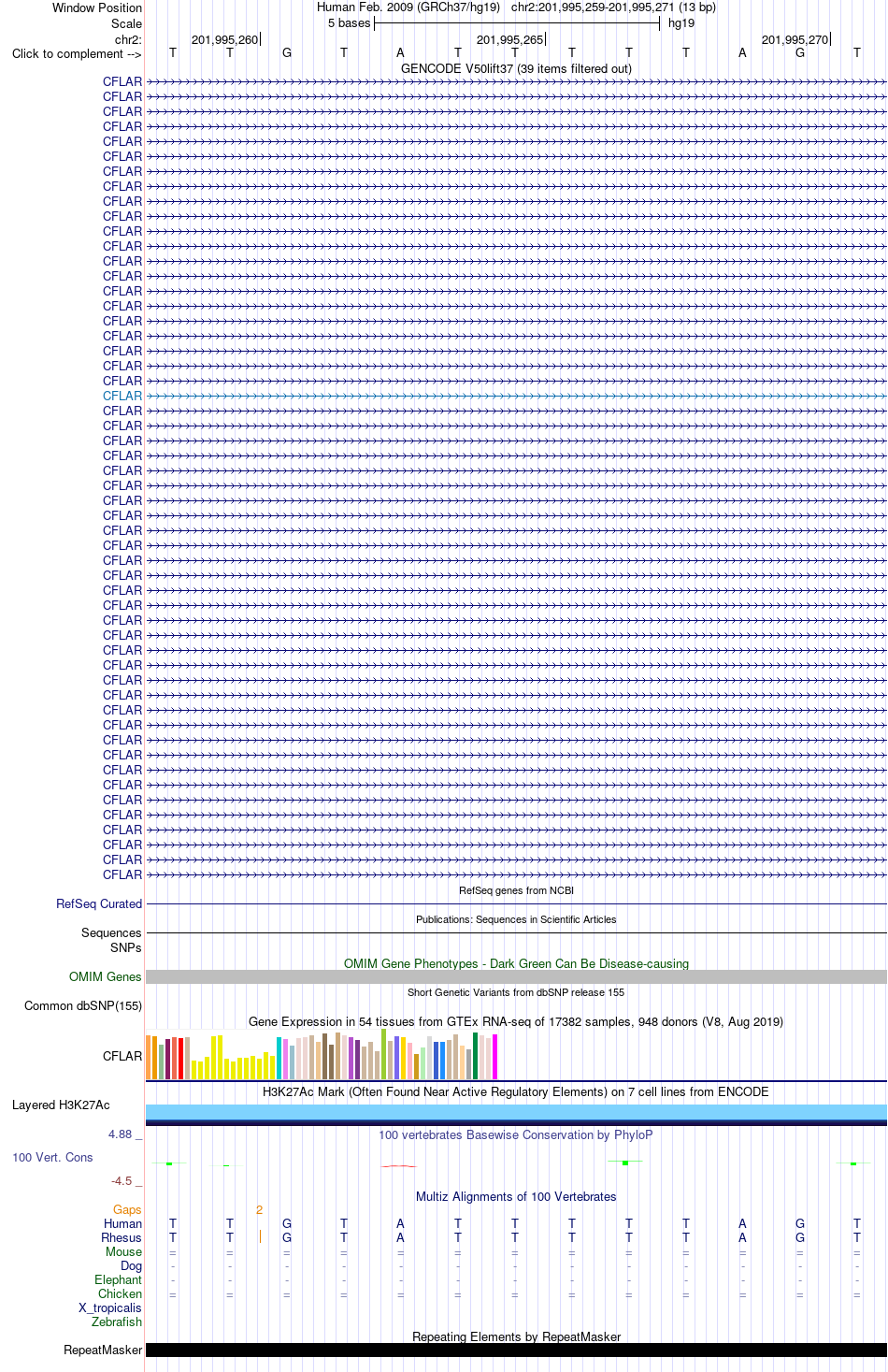Click the '-4.5' PhyloP lower axis value
The height and width of the screenshot is (1372, 888).
(122, 1181)
